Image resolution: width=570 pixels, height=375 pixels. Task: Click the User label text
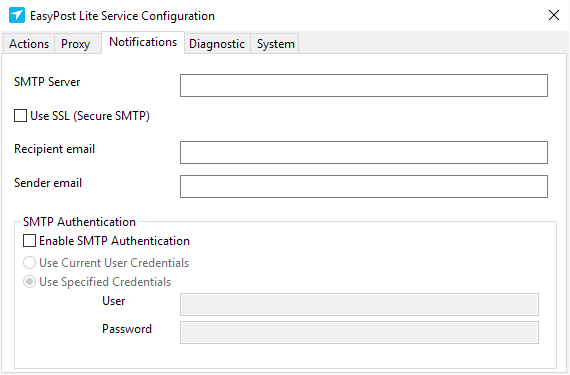(114, 301)
